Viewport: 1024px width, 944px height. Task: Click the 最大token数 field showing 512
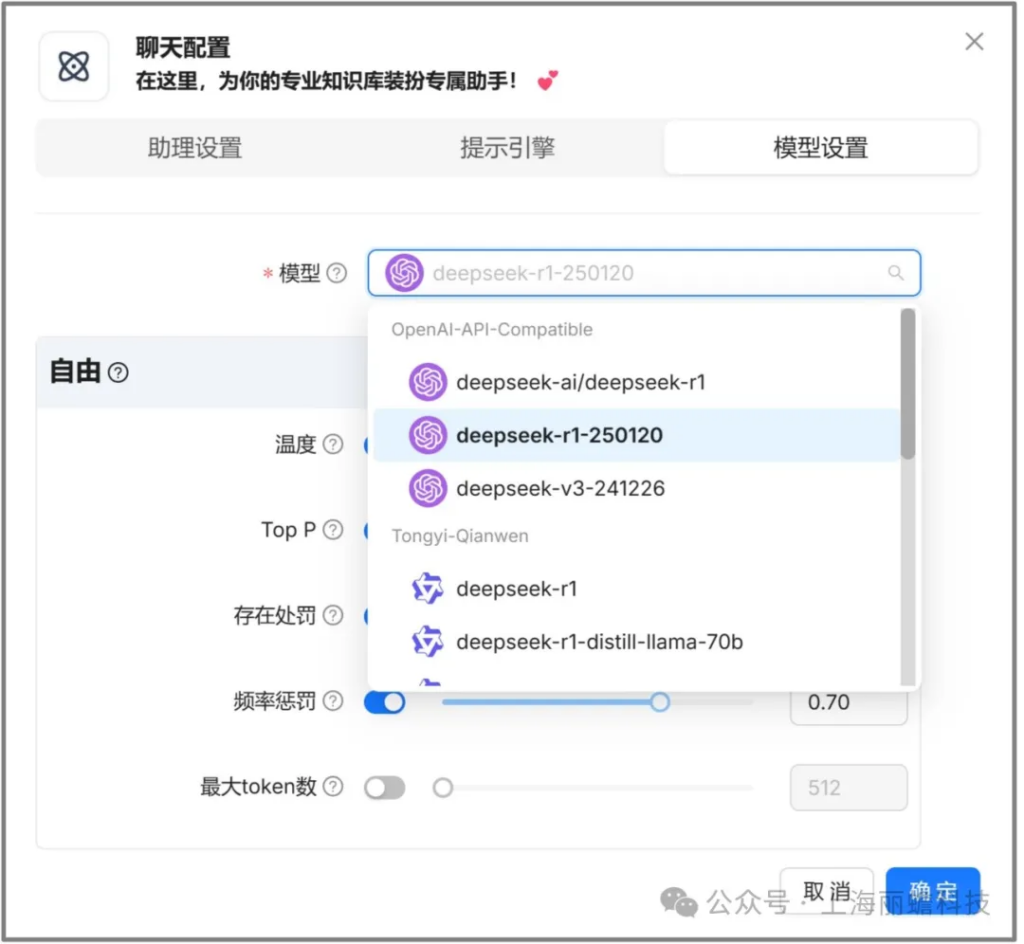pos(848,788)
